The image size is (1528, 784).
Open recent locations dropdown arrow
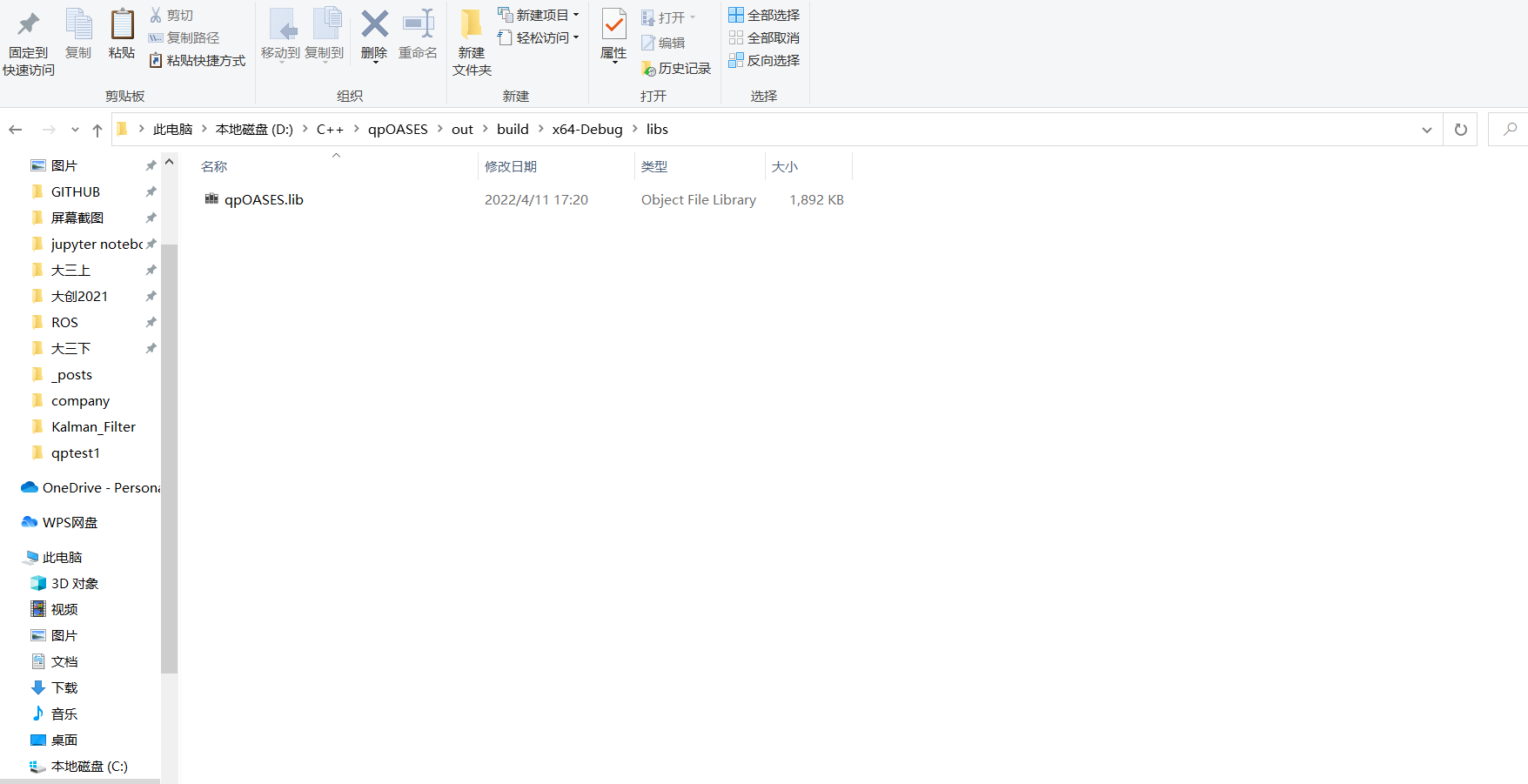75,130
